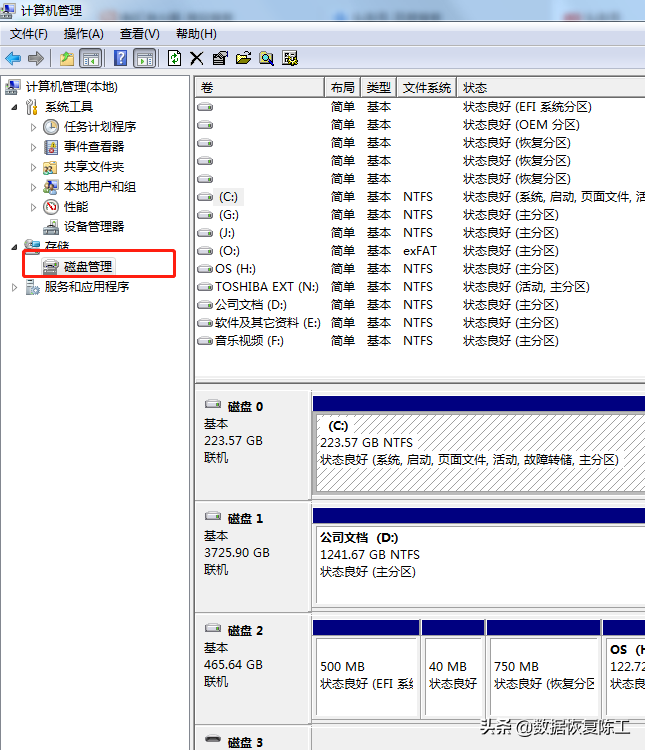The image size is (645, 750).
Task: Select 本地用户和组 tree item
Action: tap(100, 187)
